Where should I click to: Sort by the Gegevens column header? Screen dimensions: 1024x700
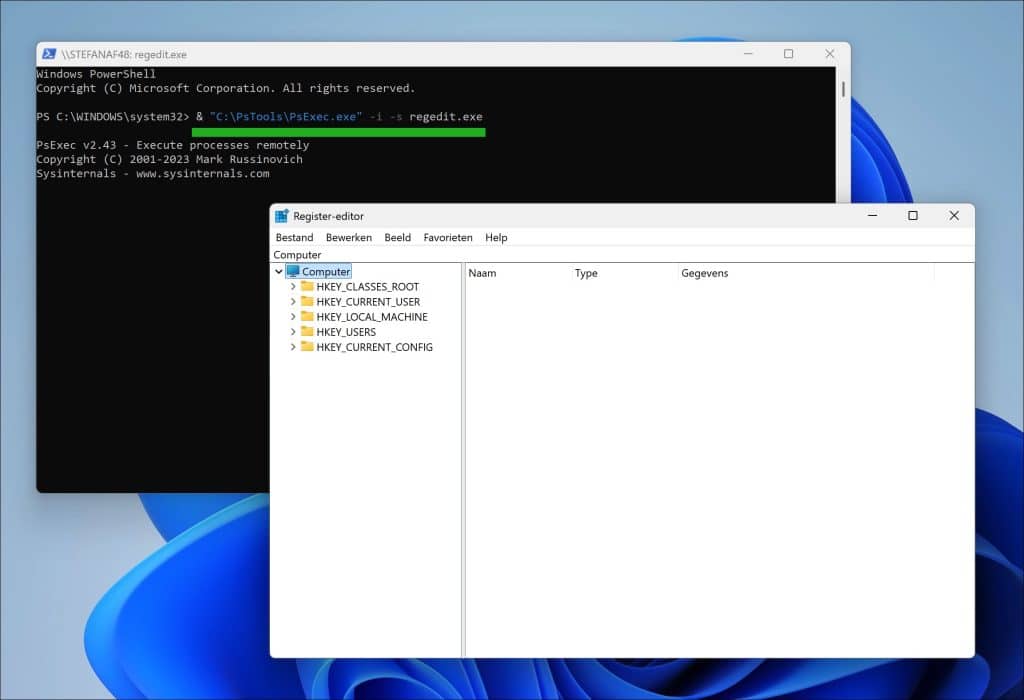pos(806,273)
